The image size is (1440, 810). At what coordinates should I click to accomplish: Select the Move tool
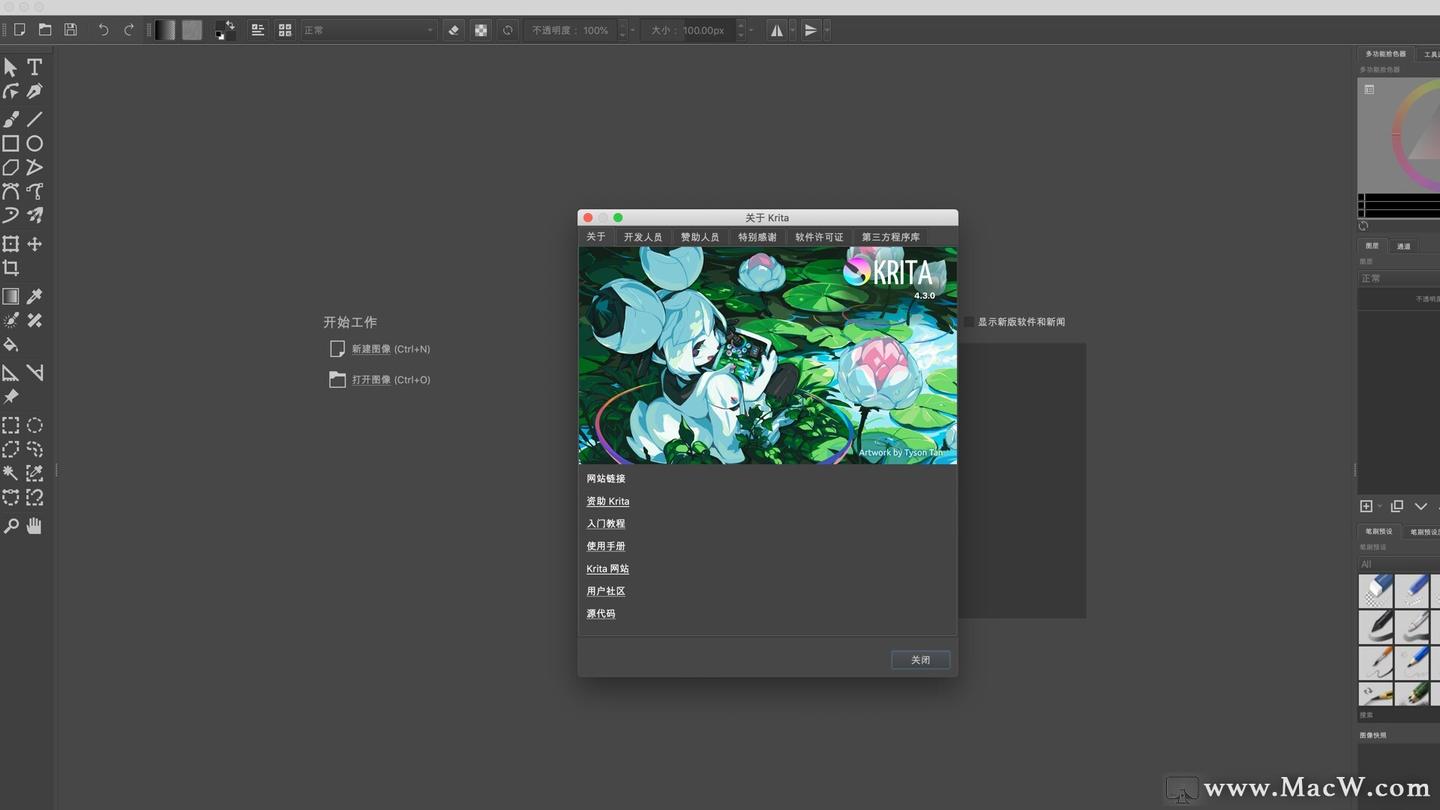[35, 244]
